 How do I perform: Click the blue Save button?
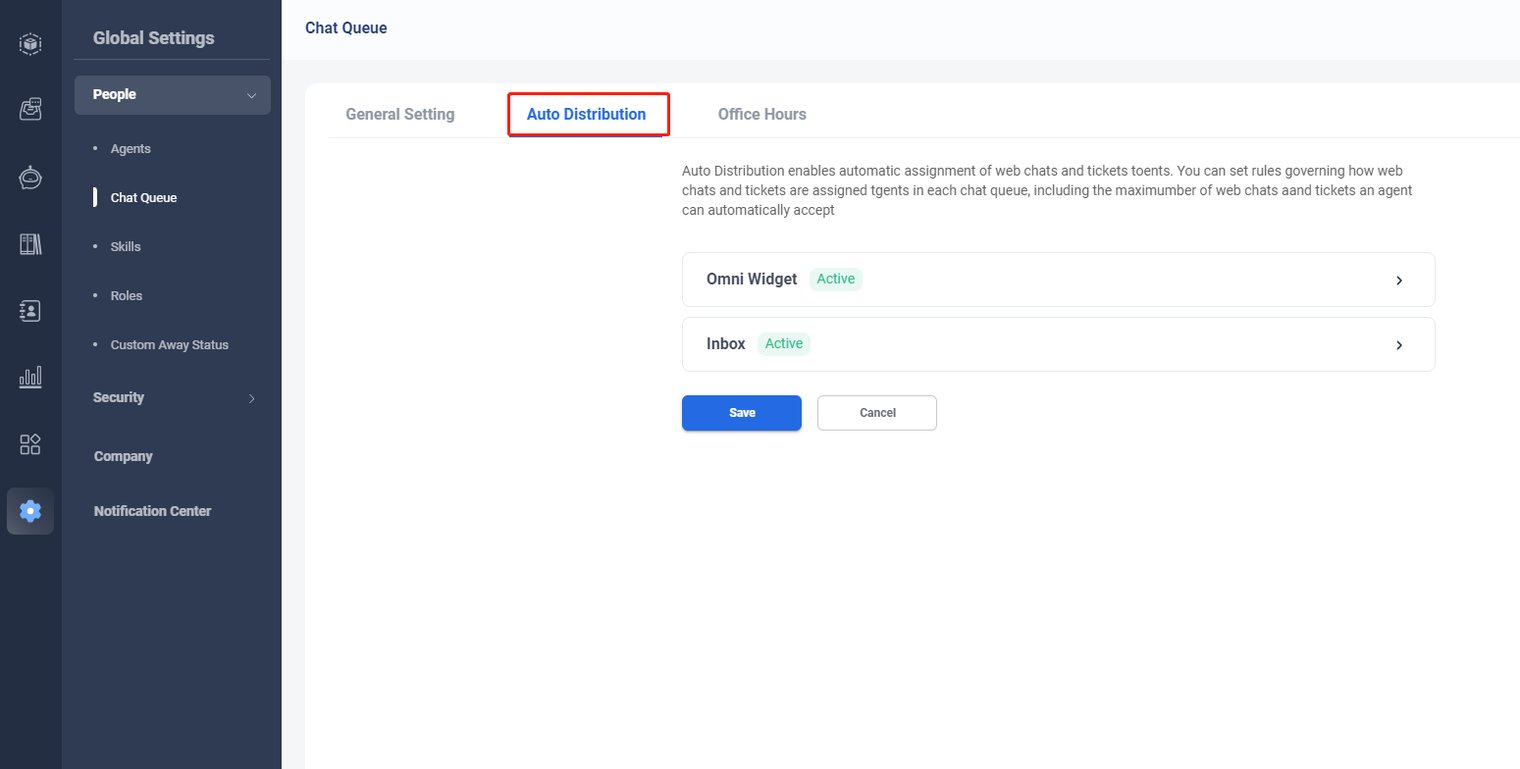(741, 413)
